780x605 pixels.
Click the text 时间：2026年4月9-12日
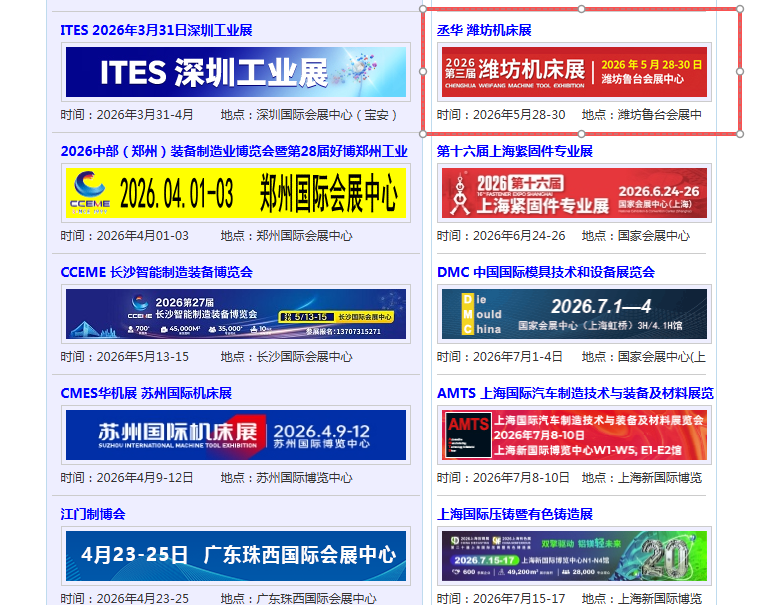(127, 478)
